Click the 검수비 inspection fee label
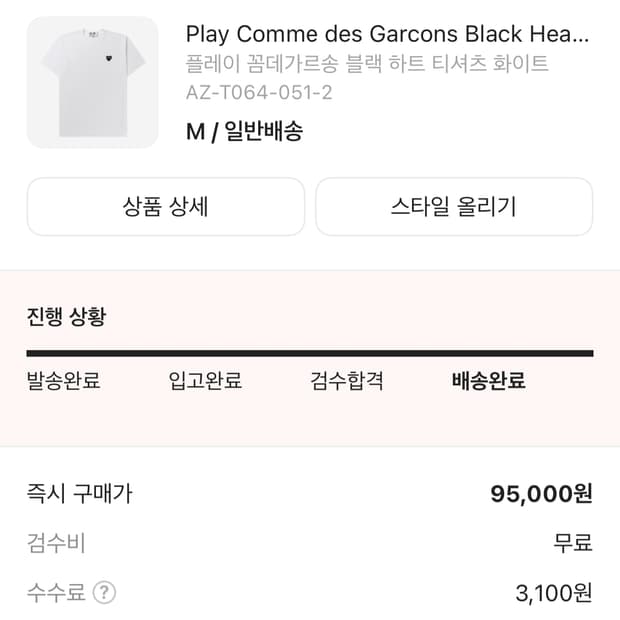Screen dimensions: 620x620 tap(56, 543)
